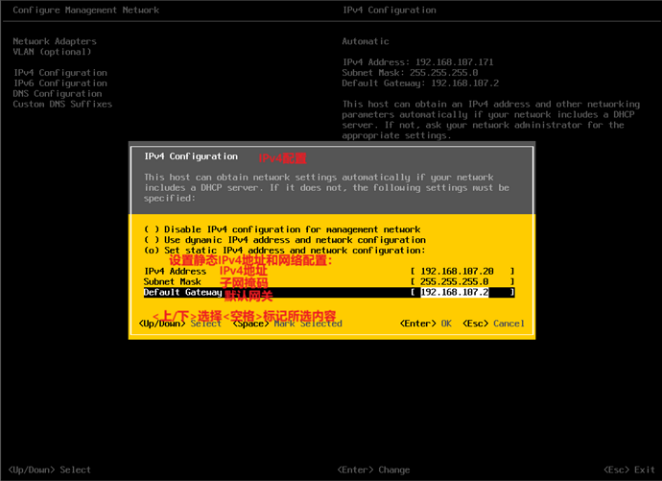662x481 pixels.
Task: Open the VLAN (optional) menu entry
Action: 51,52
